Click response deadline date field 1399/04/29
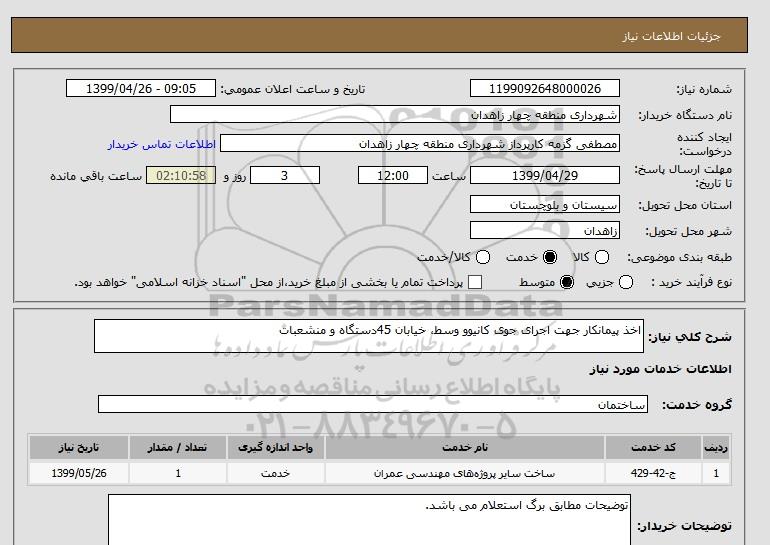 pos(545,175)
